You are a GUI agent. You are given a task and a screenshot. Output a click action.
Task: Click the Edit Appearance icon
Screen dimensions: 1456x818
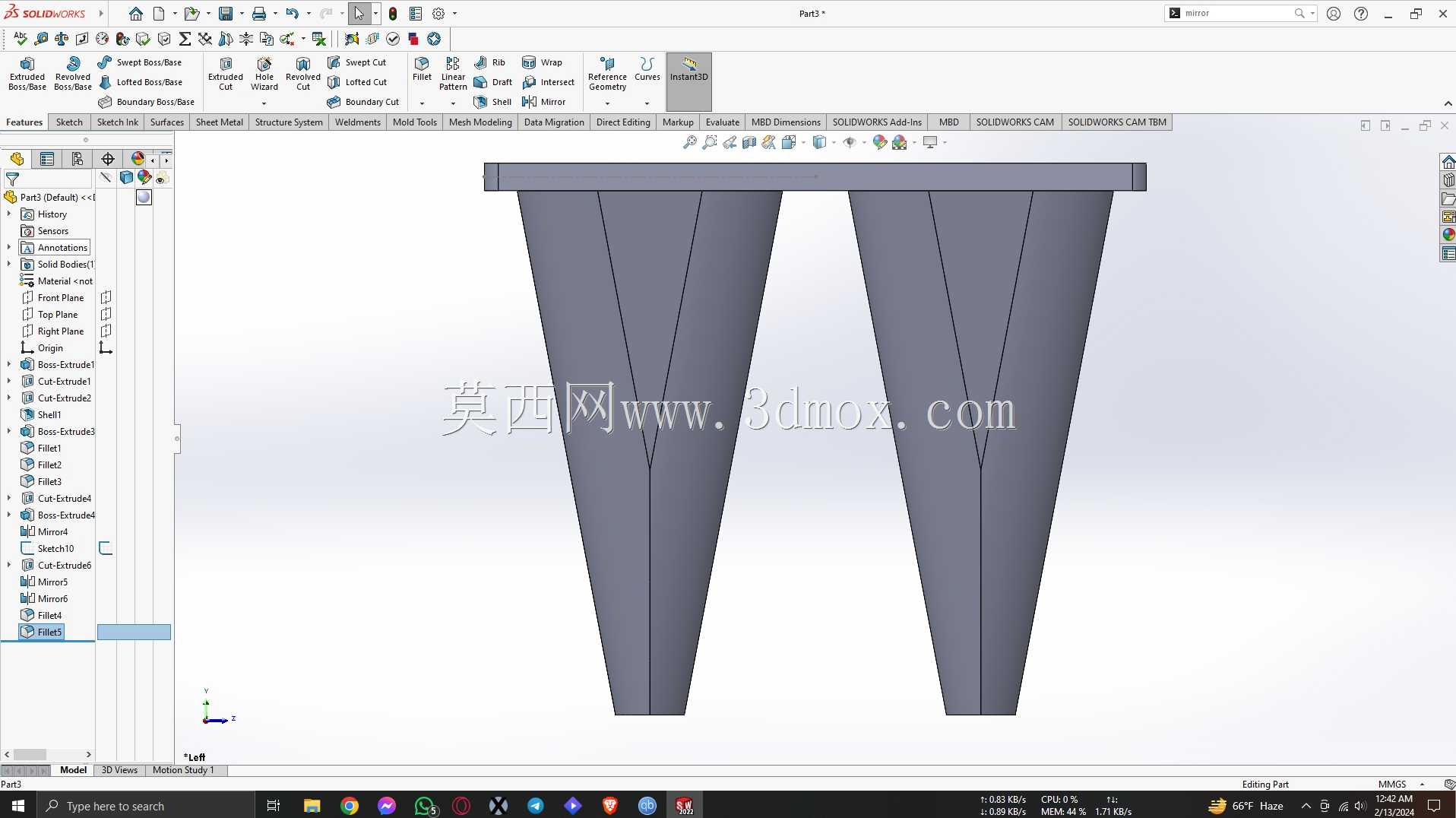coord(880,142)
